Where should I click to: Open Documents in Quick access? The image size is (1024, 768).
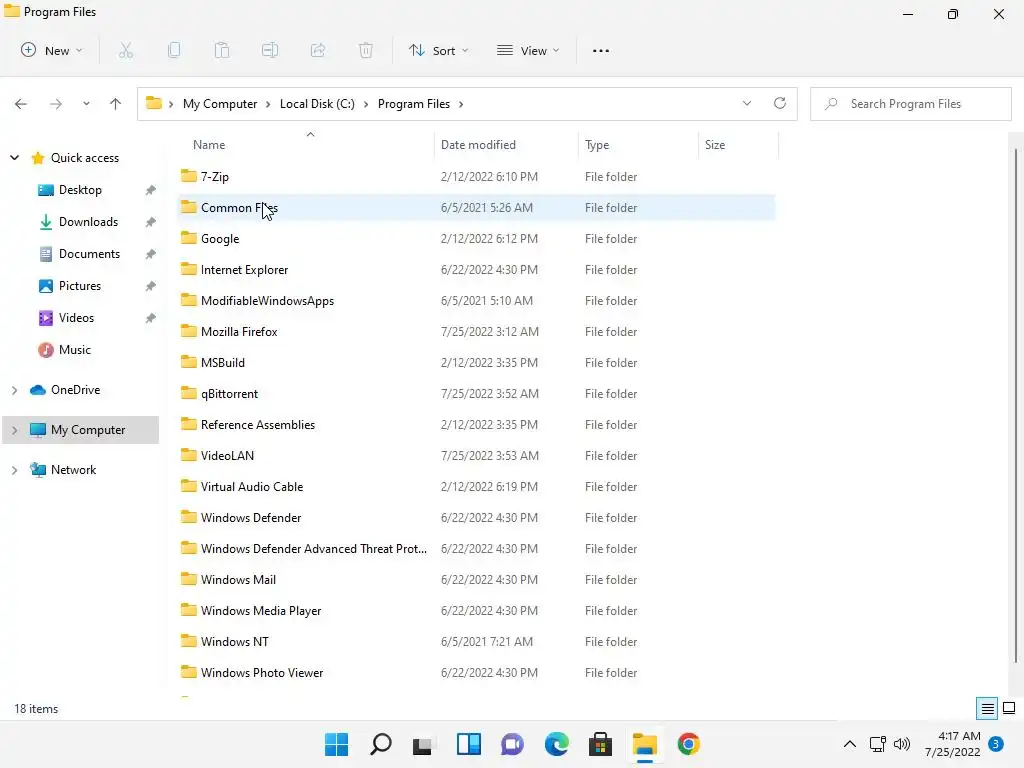(x=89, y=254)
